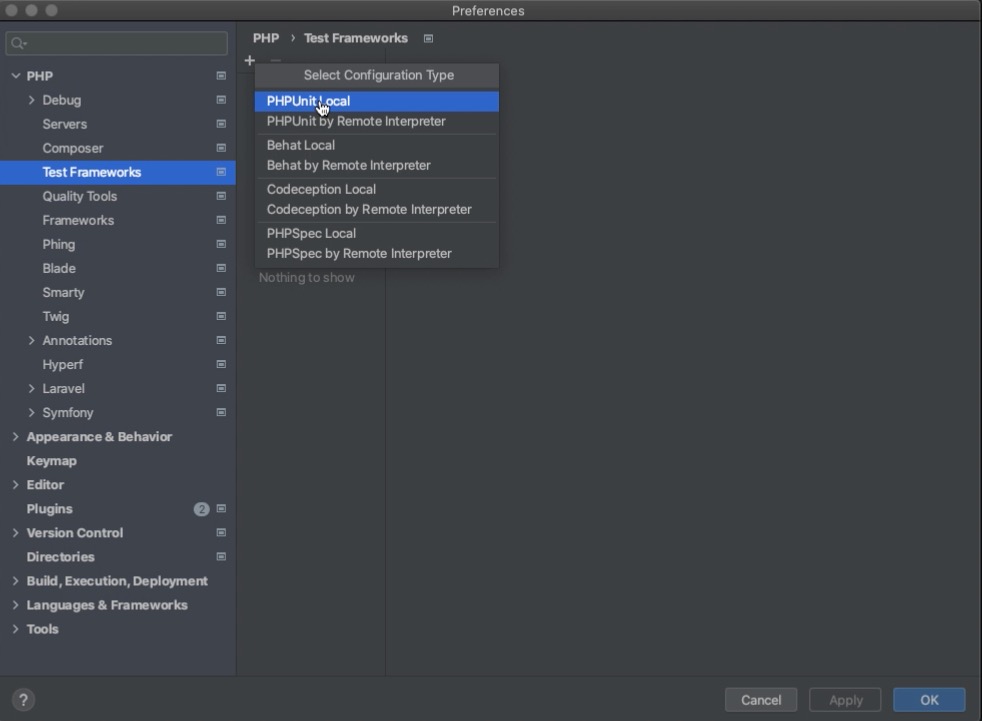This screenshot has height=721, width=982.
Task: Open Phing settings page
Action: tap(118, 244)
